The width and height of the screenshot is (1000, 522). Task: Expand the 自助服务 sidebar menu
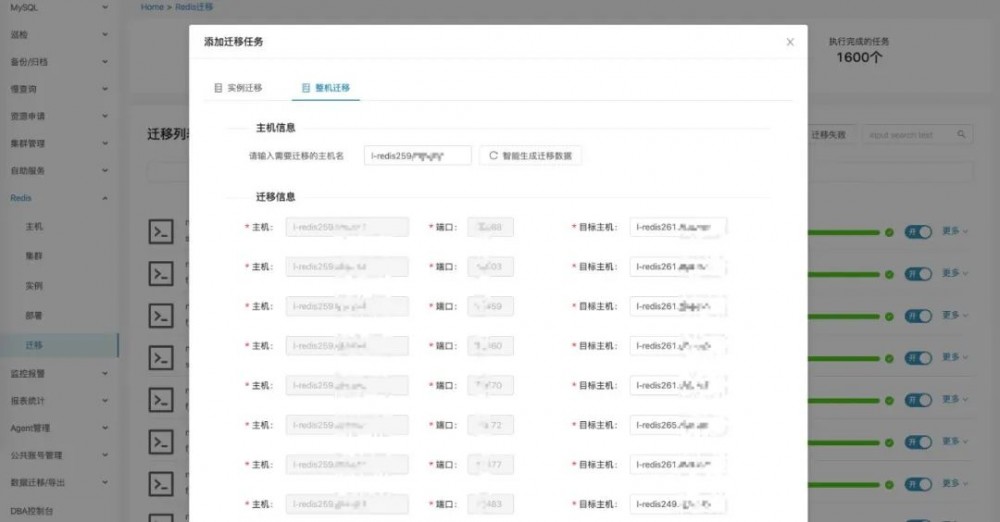59,171
